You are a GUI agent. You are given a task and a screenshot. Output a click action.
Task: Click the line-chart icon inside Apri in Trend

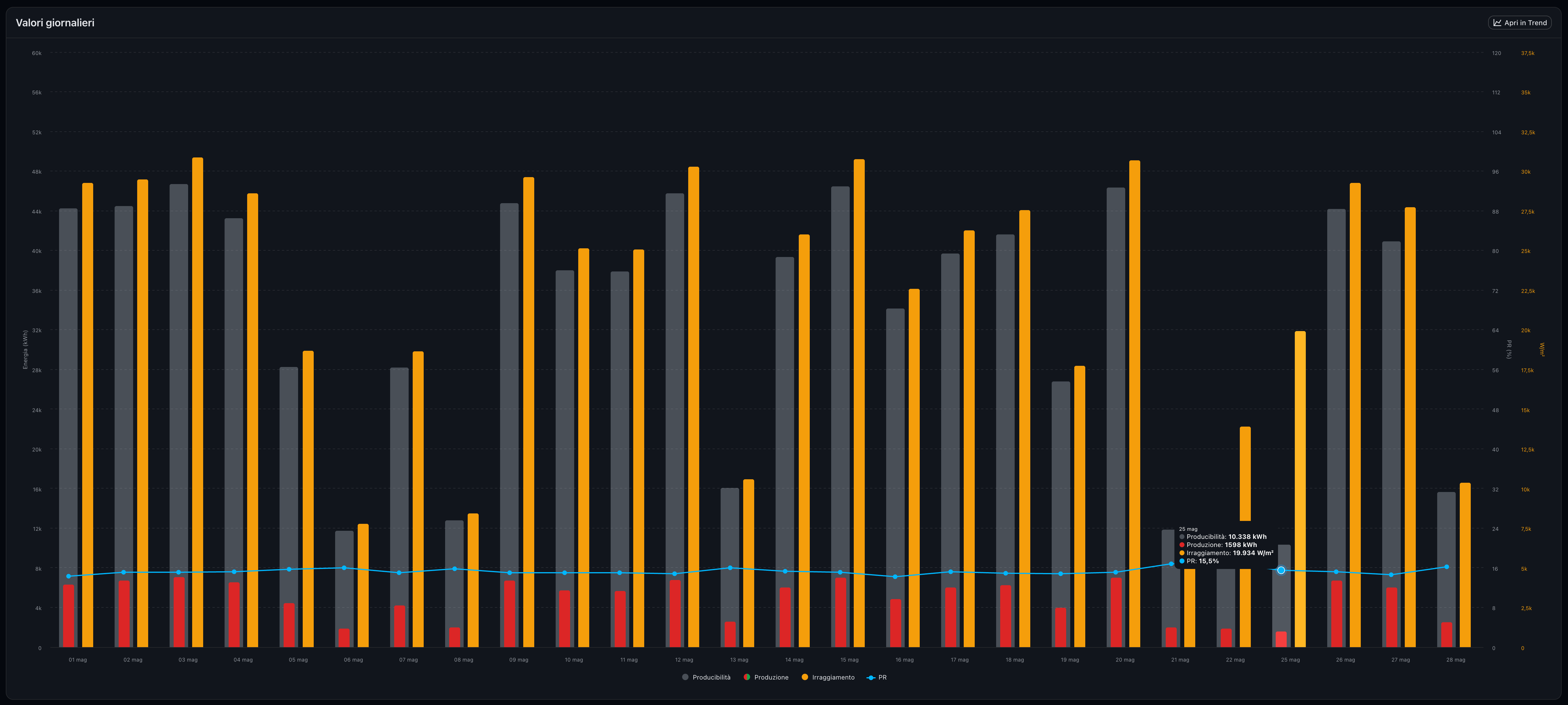tap(1497, 23)
